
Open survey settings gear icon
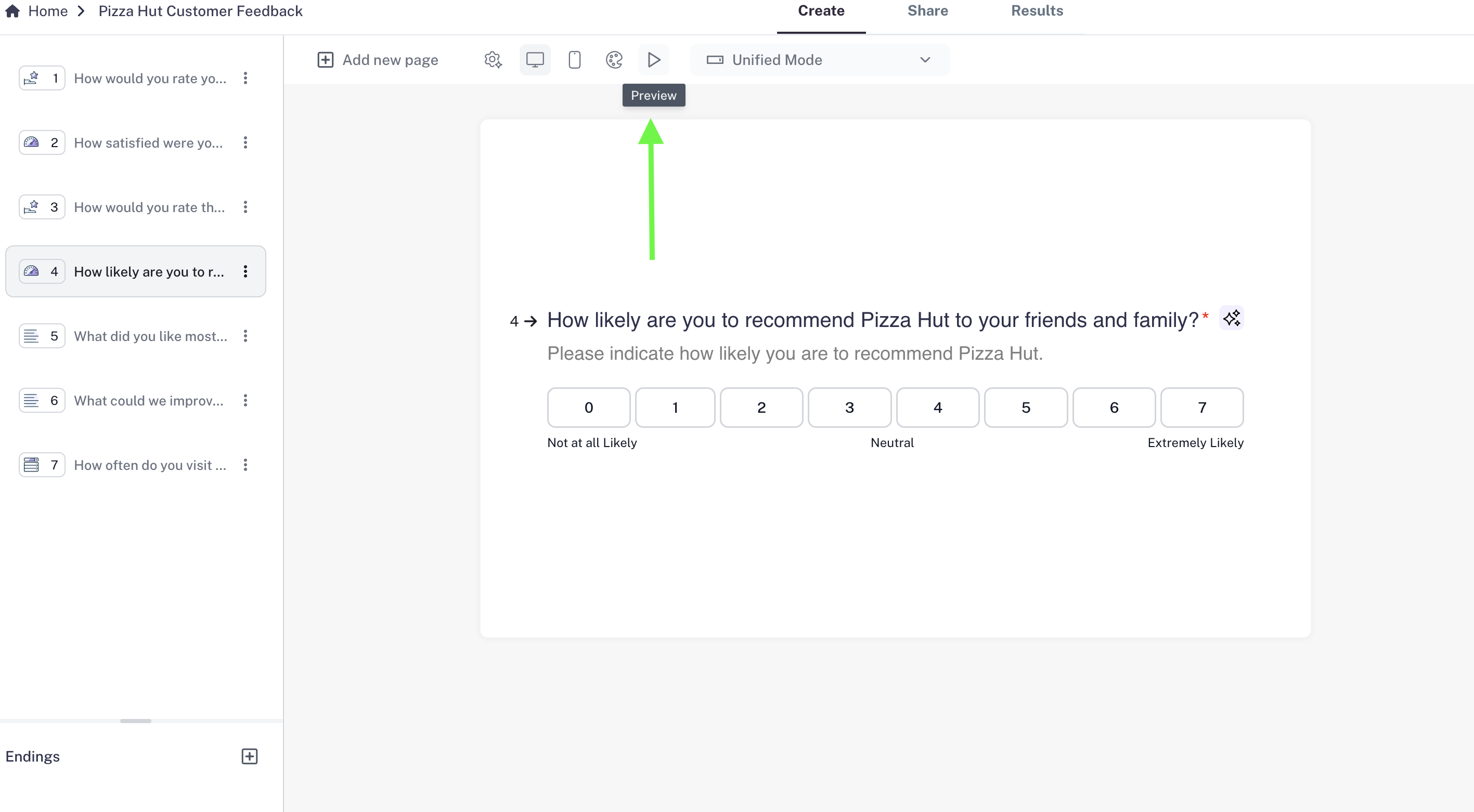click(493, 60)
